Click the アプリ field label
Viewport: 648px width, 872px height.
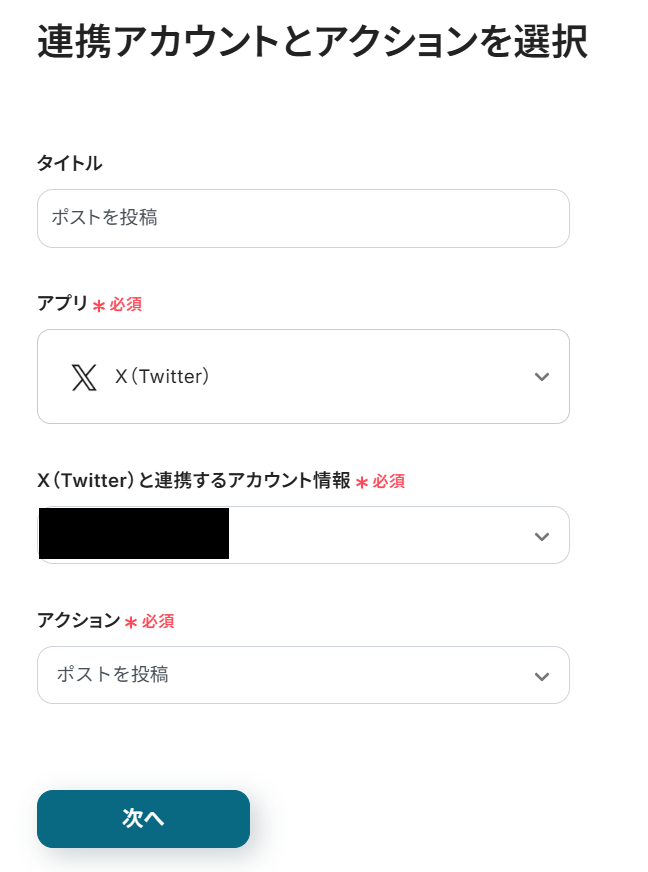[x=62, y=304]
